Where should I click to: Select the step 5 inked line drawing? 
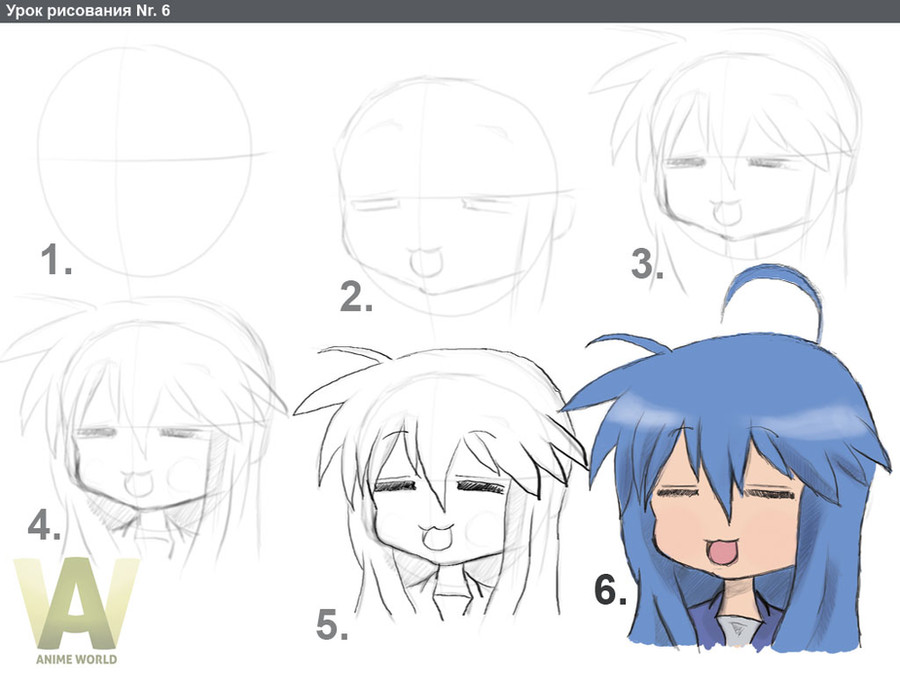coord(439,485)
